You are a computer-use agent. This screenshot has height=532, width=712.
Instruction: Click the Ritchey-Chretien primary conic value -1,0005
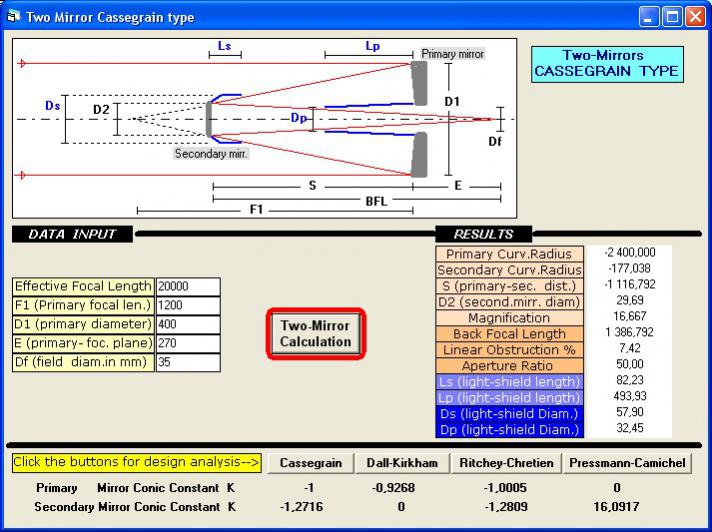505,488
